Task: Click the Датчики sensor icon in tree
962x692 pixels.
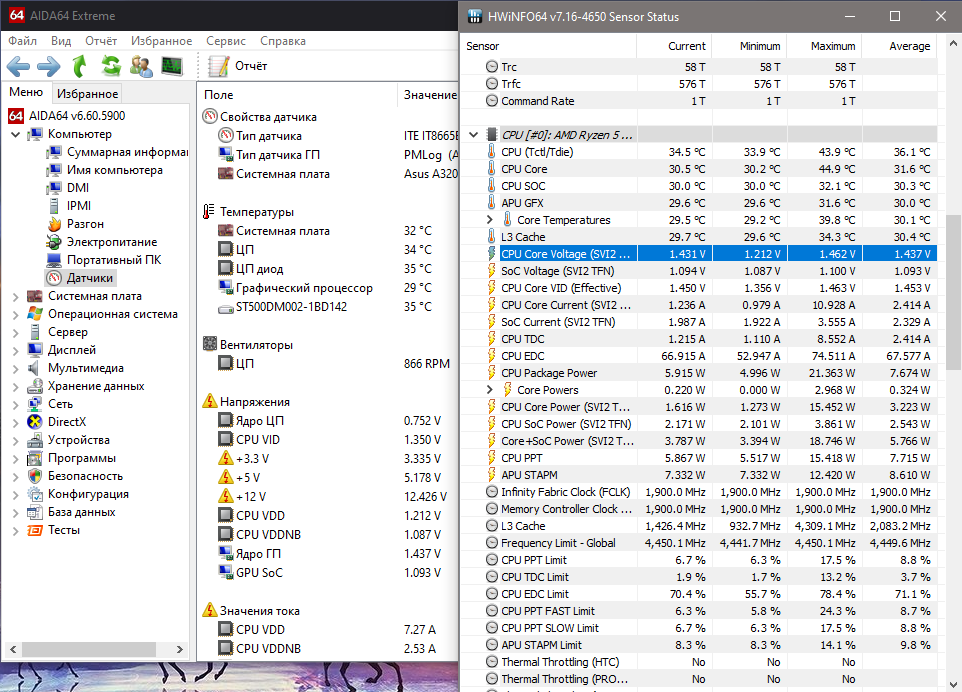Action: click(x=54, y=278)
